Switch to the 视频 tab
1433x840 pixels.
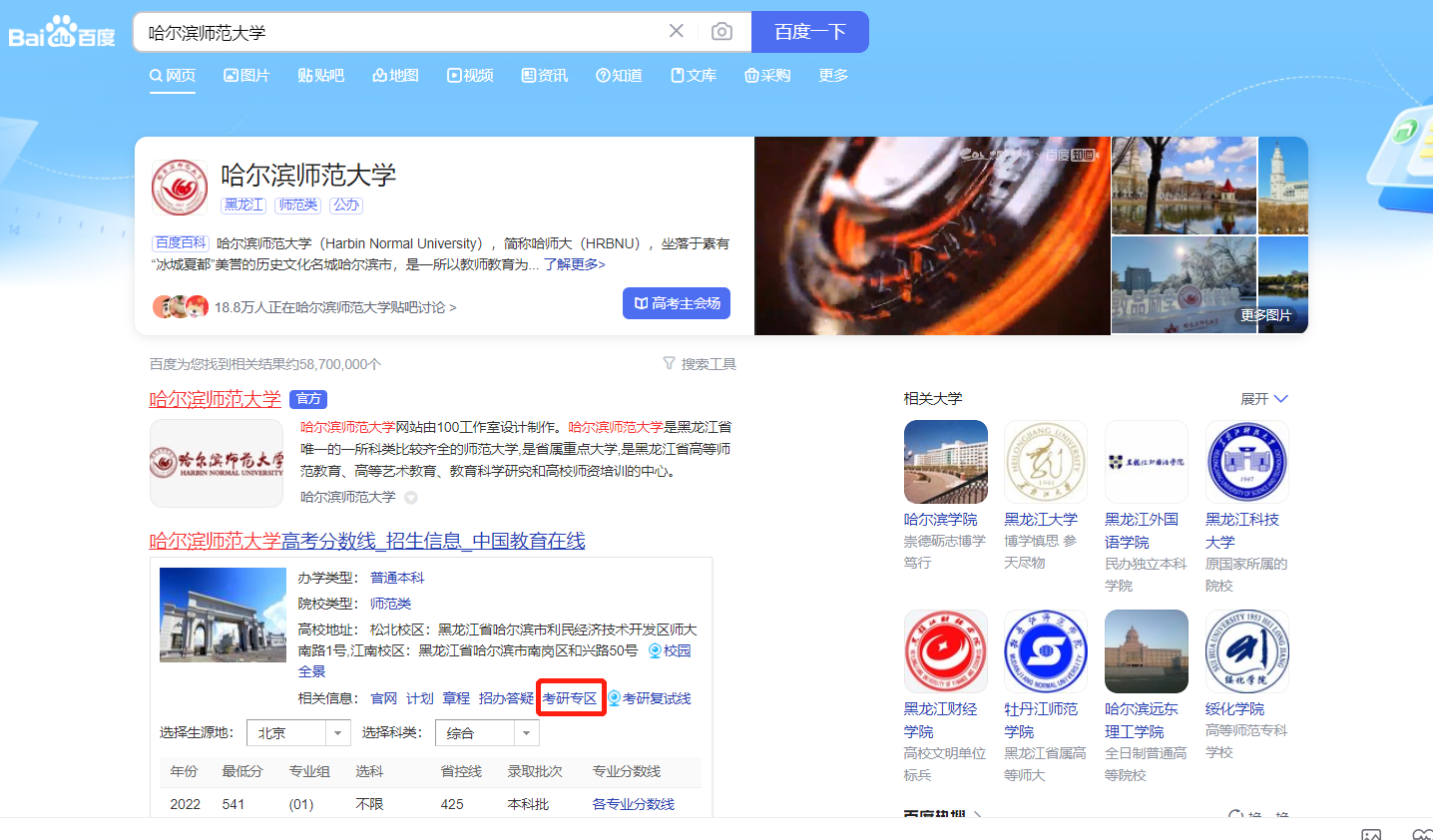coord(470,75)
